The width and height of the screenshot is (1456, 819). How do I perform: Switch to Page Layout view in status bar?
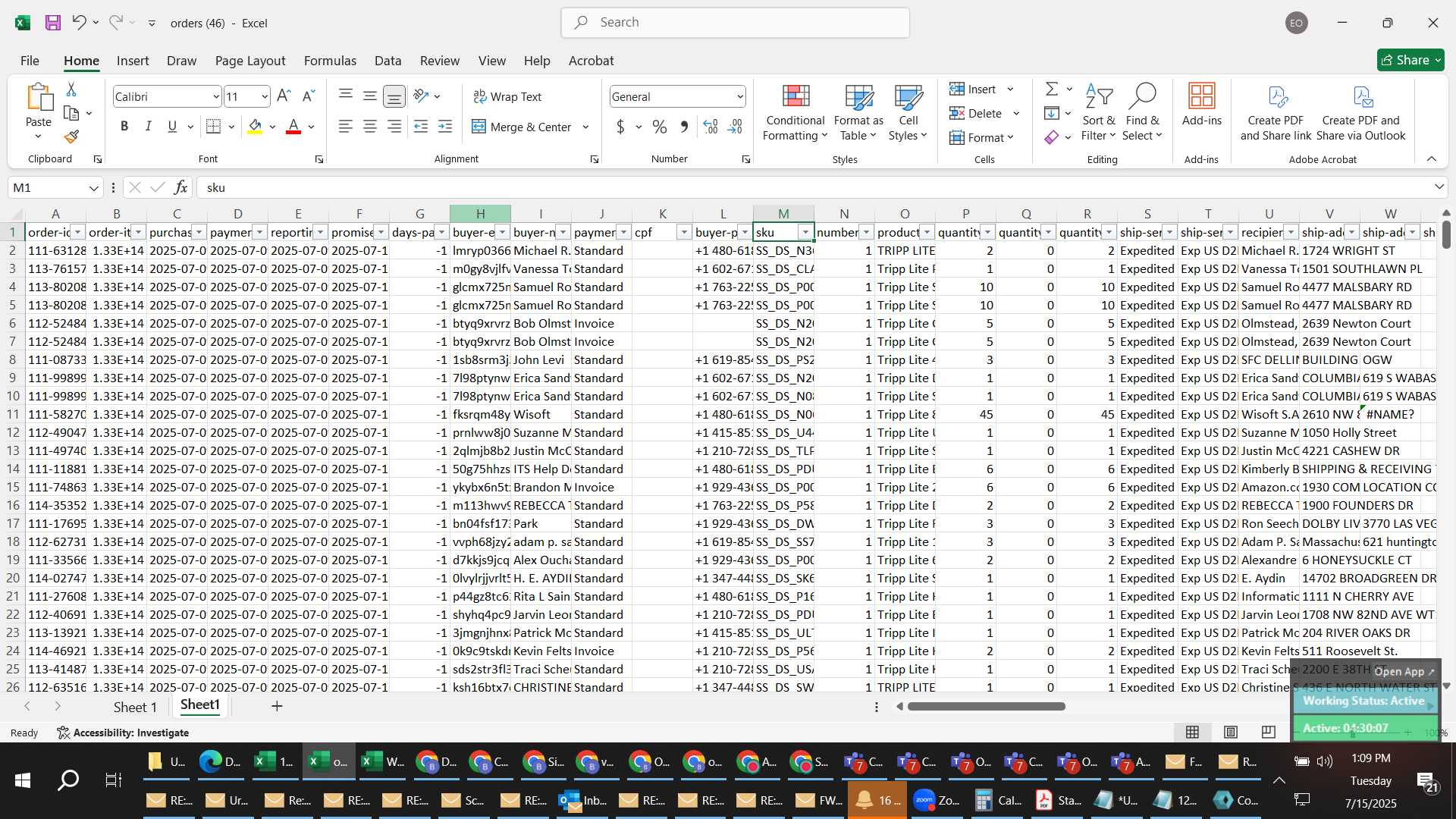tap(1231, 732)
